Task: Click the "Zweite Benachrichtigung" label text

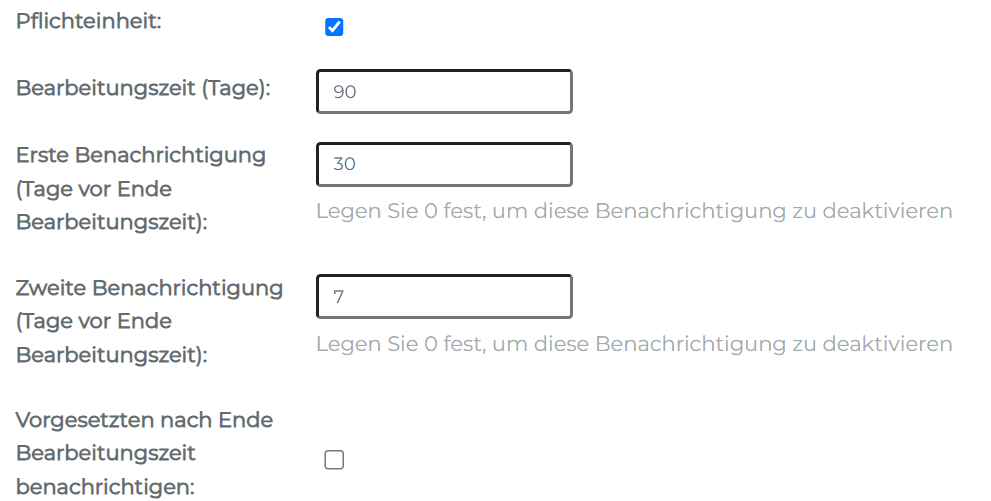Action: [149, 288]
